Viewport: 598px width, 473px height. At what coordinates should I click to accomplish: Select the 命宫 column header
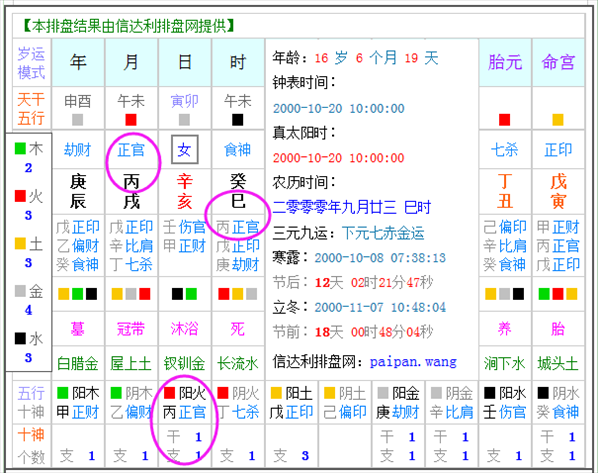pos(558,62)
